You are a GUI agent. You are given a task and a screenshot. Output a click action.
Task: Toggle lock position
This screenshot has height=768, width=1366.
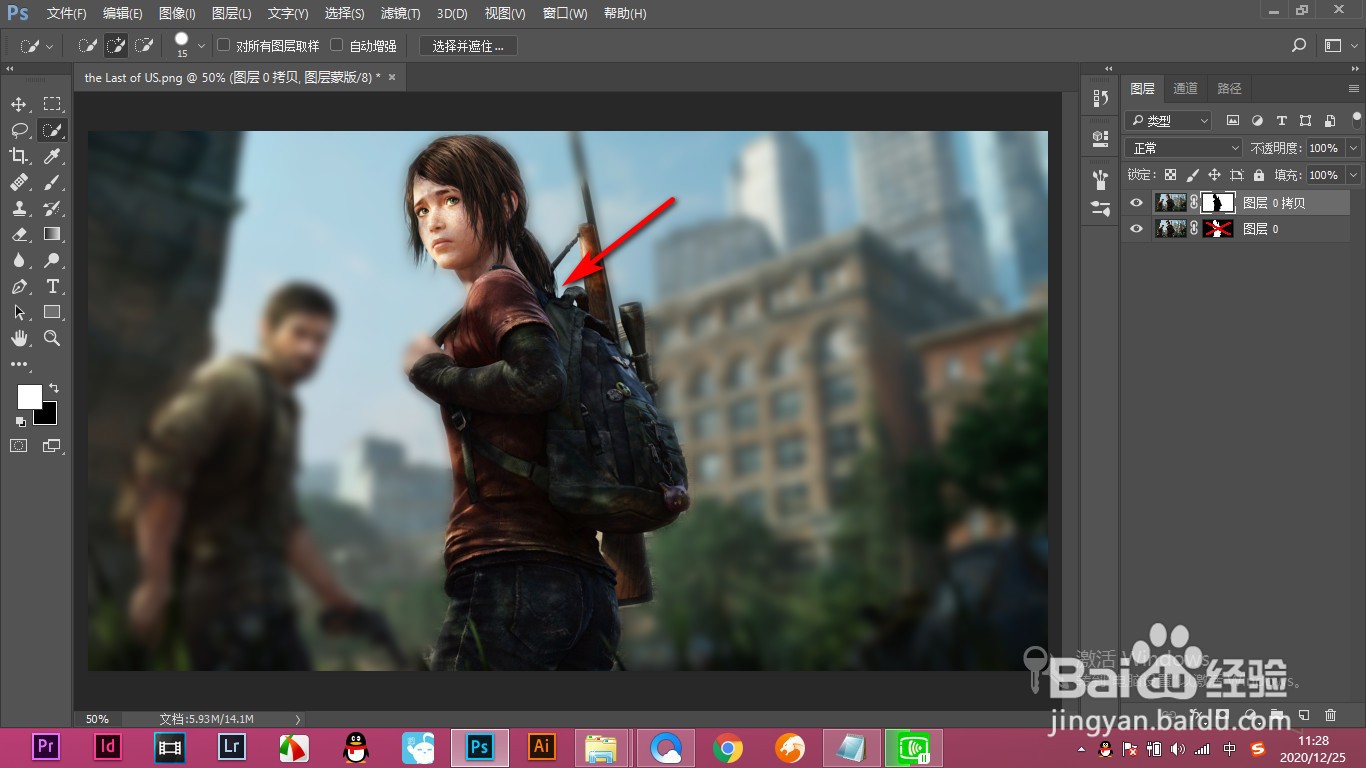pyautogui.click(x=1214, y=175)
